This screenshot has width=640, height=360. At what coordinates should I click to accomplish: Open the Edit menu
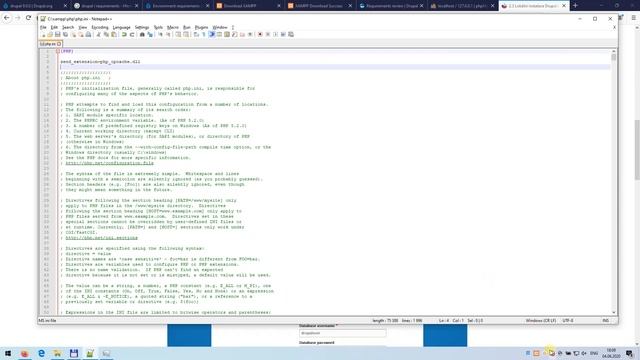pyautogui.click(x=54, y=27)
